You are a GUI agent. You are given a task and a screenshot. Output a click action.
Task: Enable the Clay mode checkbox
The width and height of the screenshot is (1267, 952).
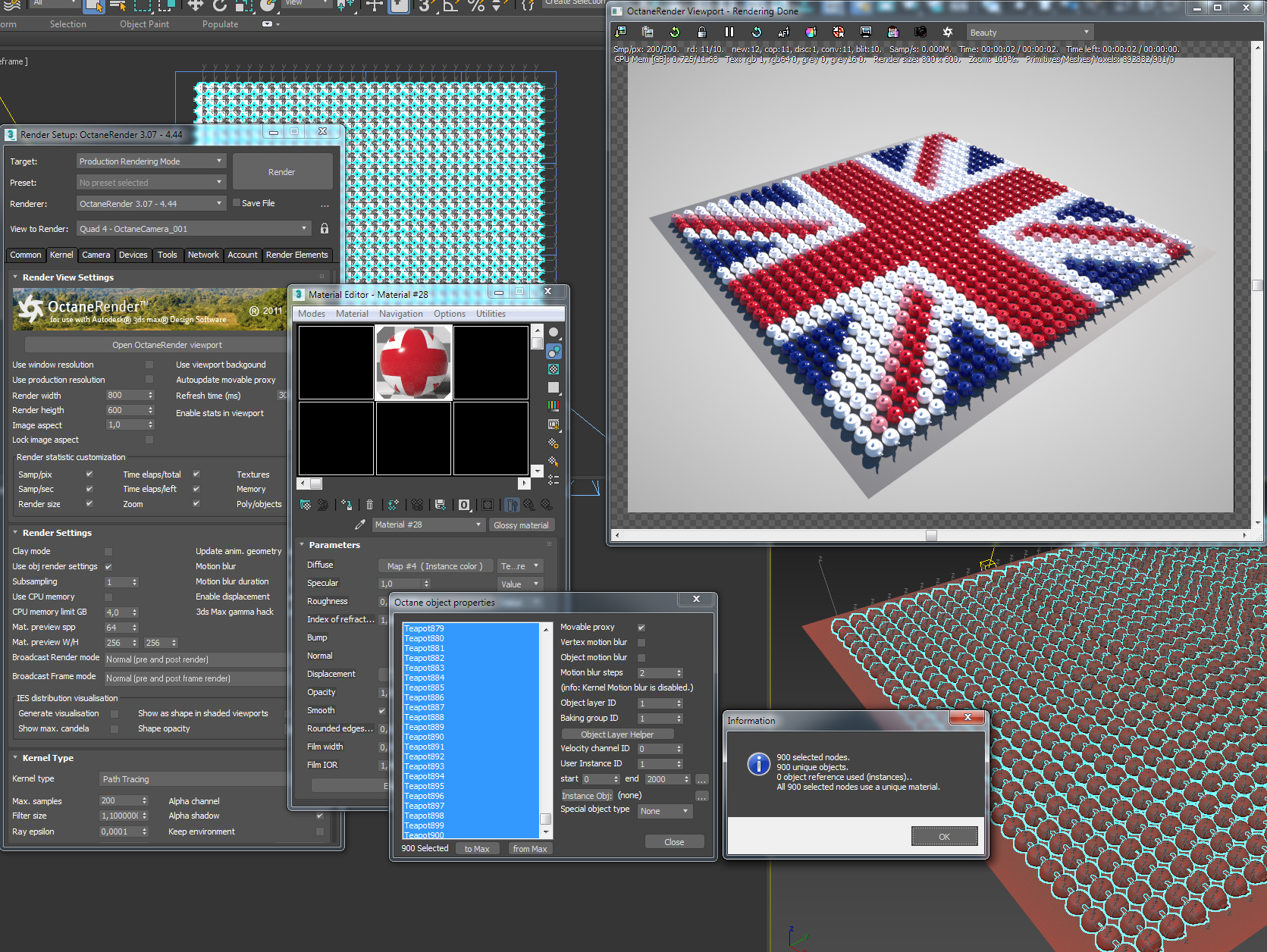click(108, 552)
